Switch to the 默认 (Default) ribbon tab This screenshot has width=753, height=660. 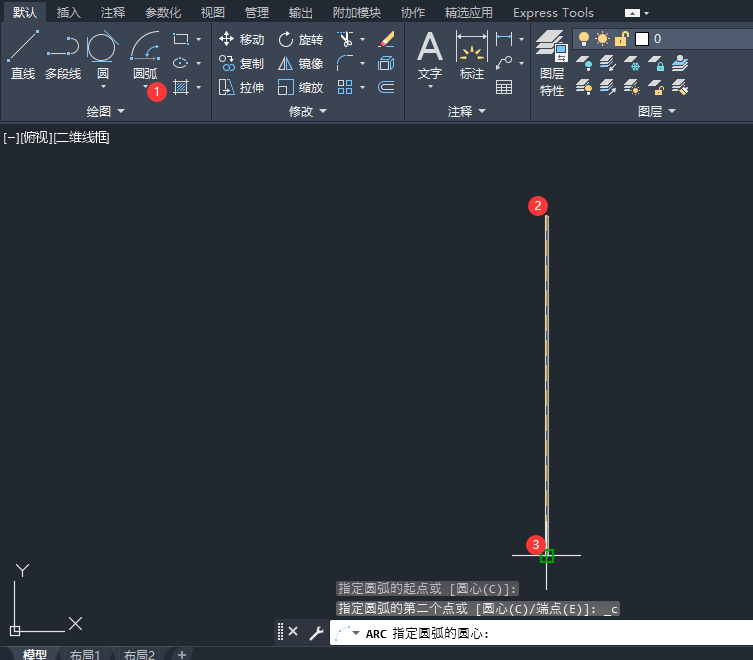(x=24, y=12)
